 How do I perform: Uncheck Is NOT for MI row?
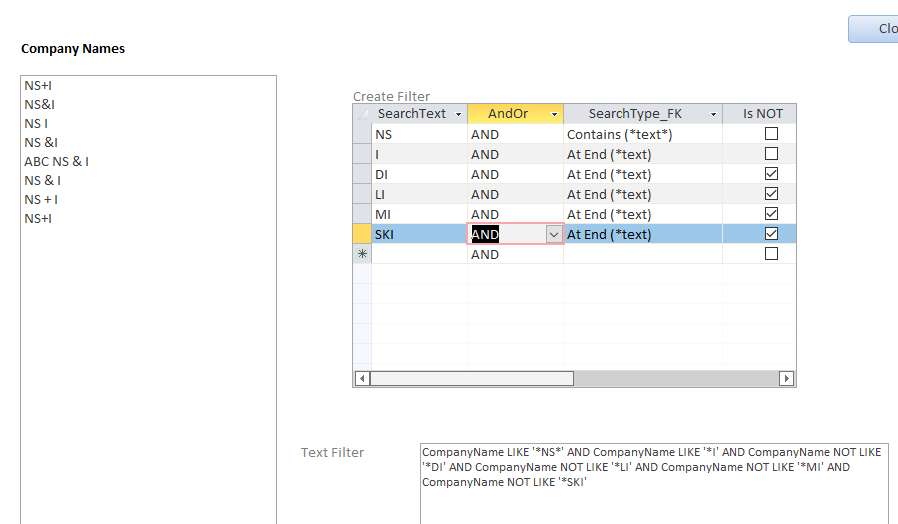(x=771, y=214)
